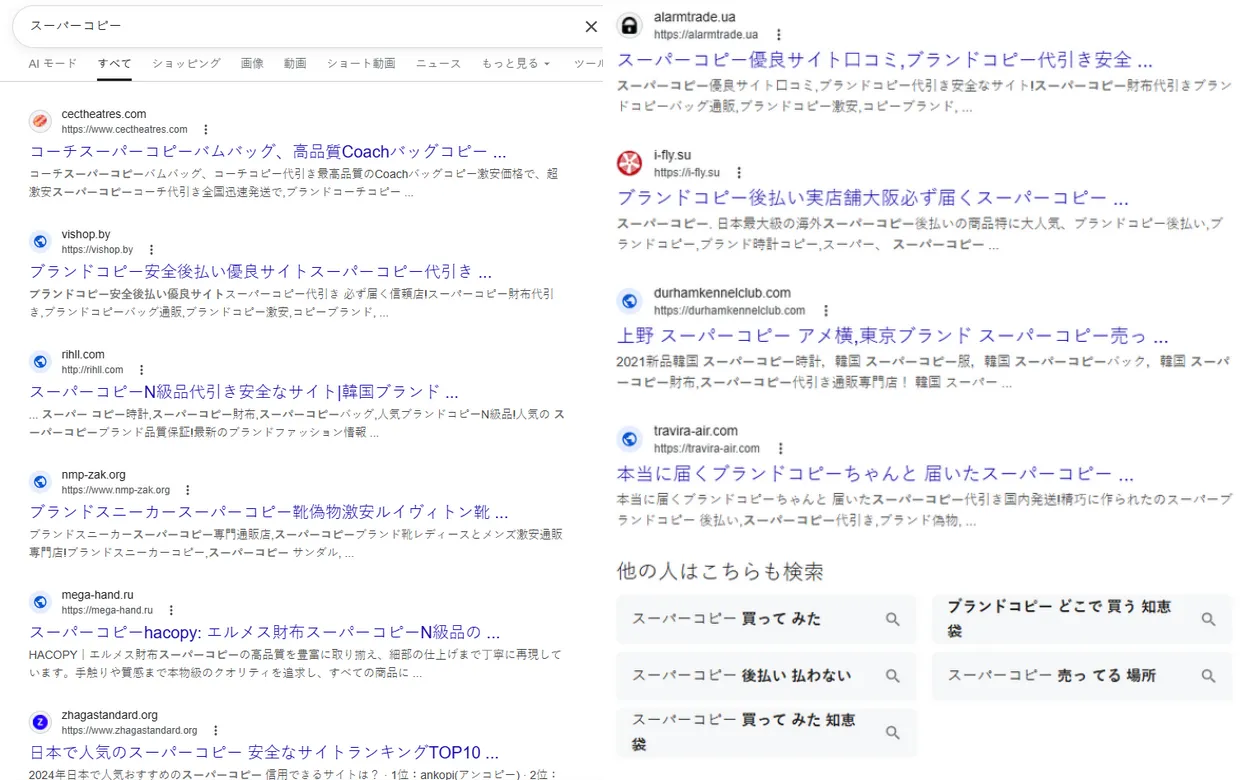Click the https://durhamkennelclub.com URL text
This screenshot has height=780, width=1242.
point(730,311)
